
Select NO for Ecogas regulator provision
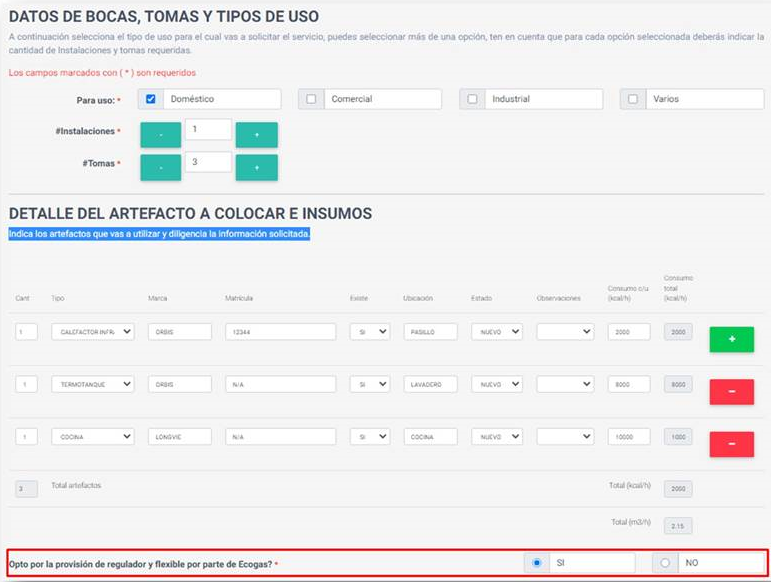pyautogui.click(x=665, y=563)
